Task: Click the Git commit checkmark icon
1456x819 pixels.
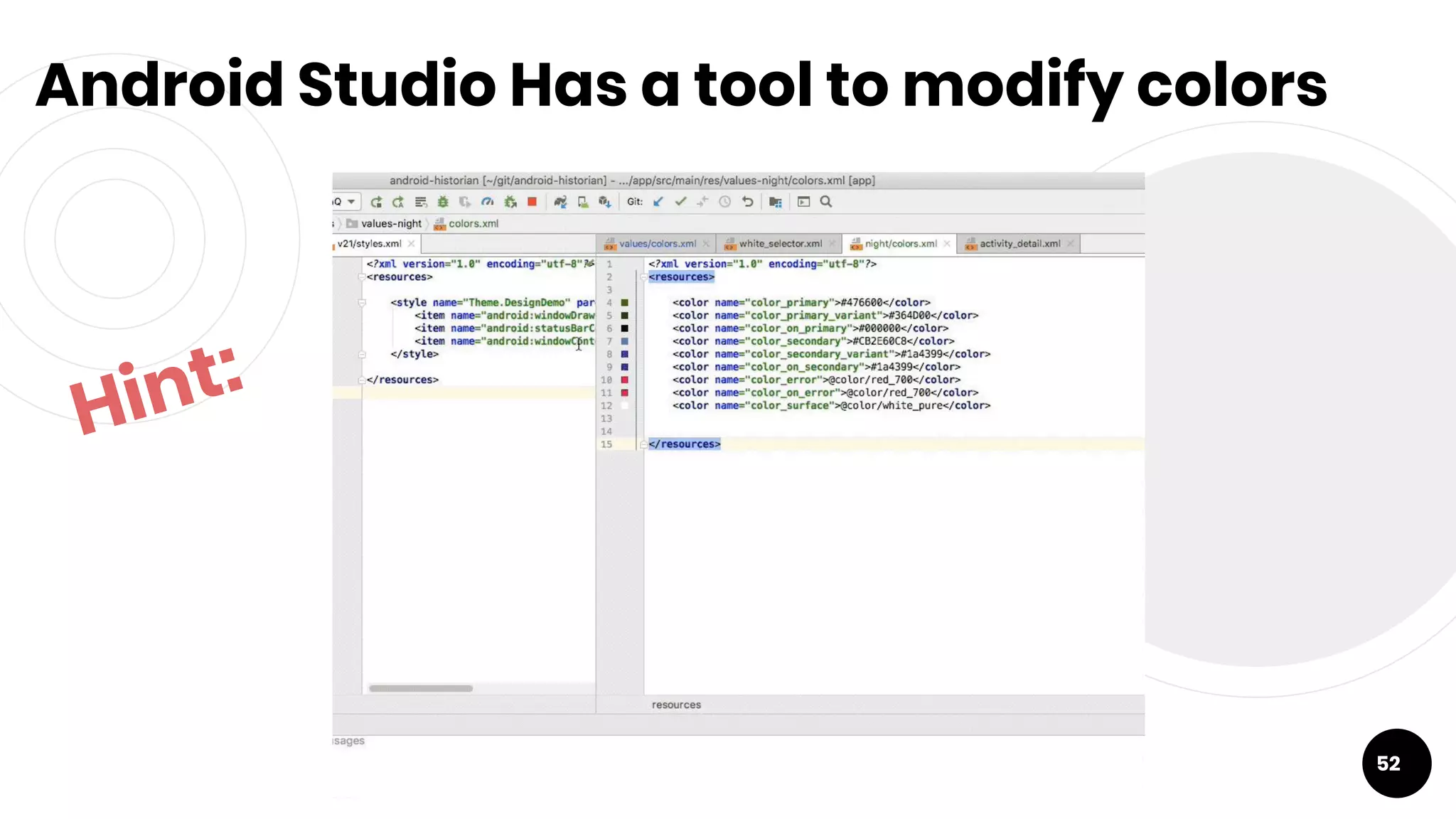Action: tap(680, 202)
